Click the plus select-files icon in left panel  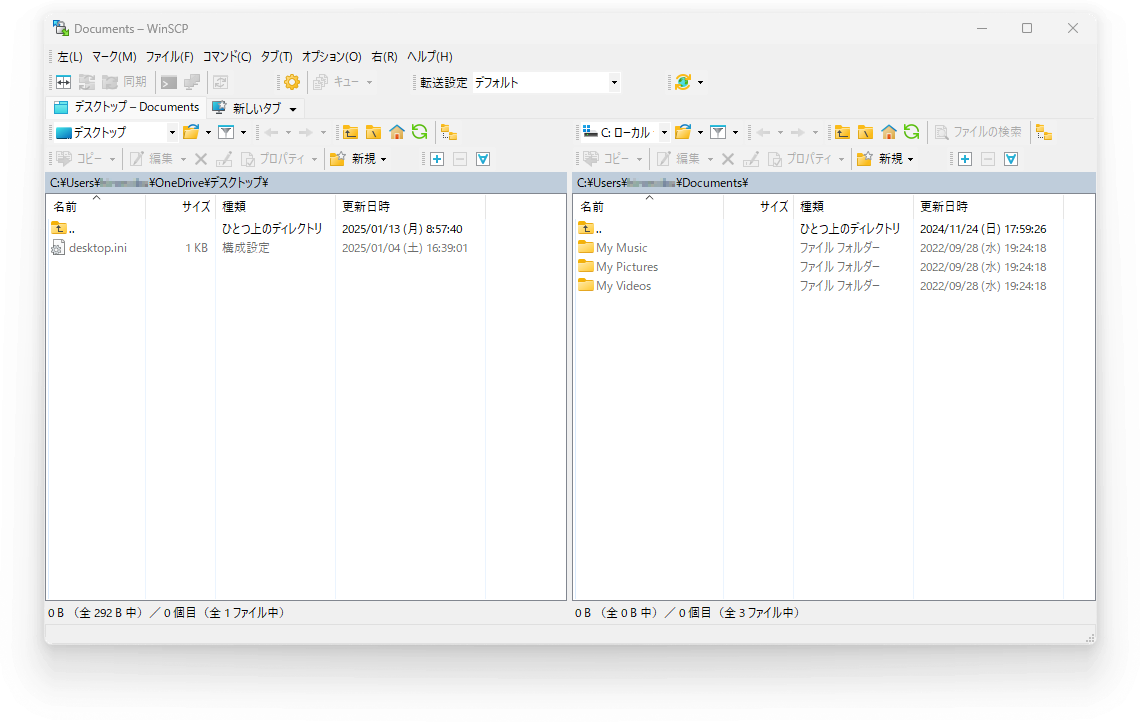point(437,159)
